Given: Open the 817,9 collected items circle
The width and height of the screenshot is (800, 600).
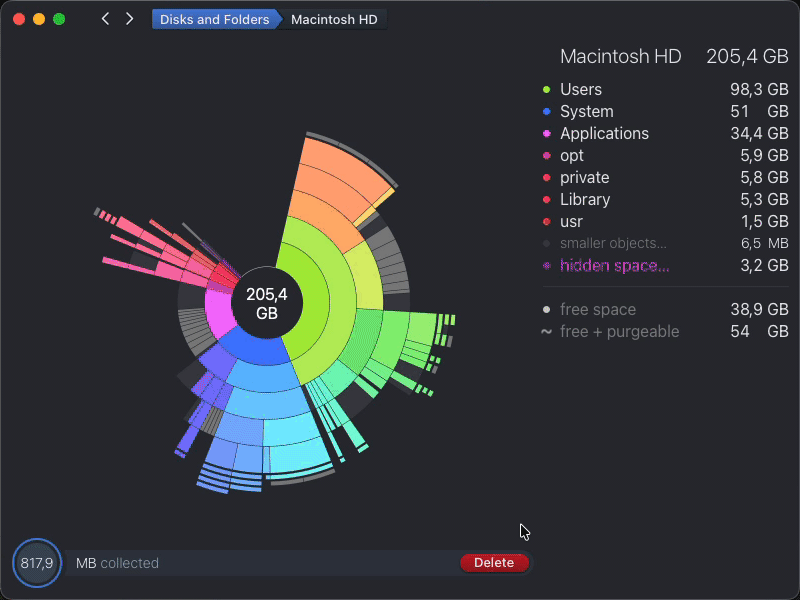Looking at the screenshot, I should [37, 563].
